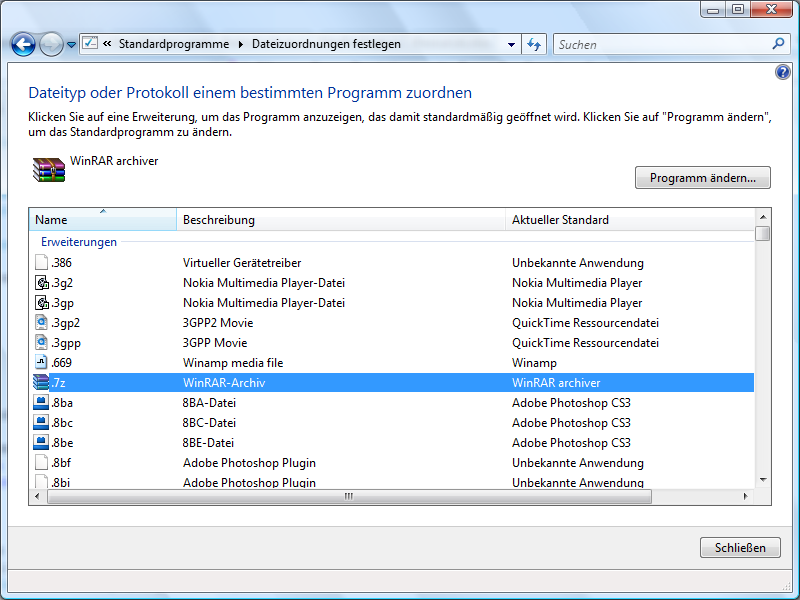Image resolution: width=800 pixels, height=600 pixels.
Task: Click 'Unbekannte Anwendung' in the .386 row
Action: coord(578,263)
